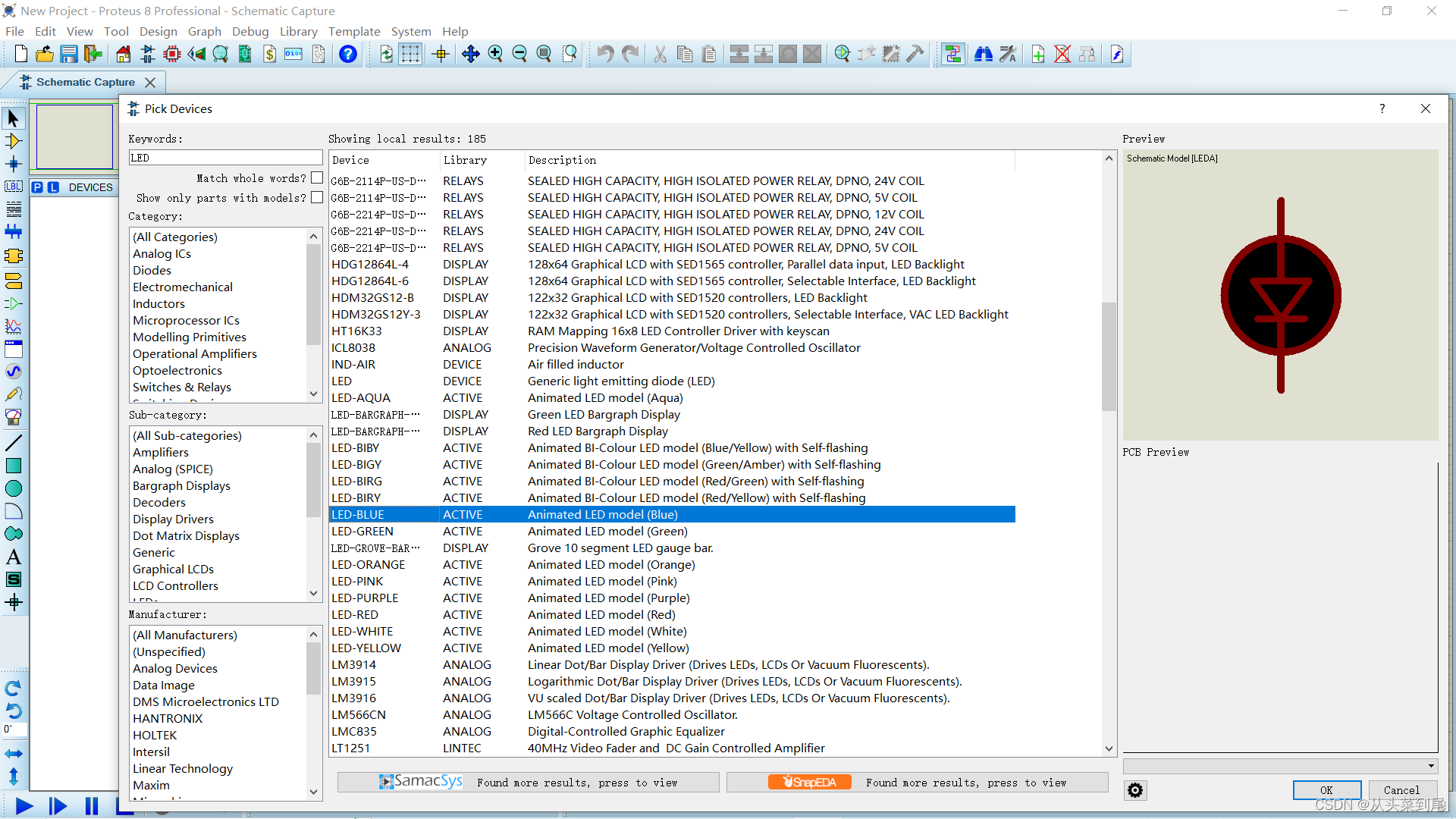
Task: Click the Remove Sheet red X icon
Action: coord(1062,54)
